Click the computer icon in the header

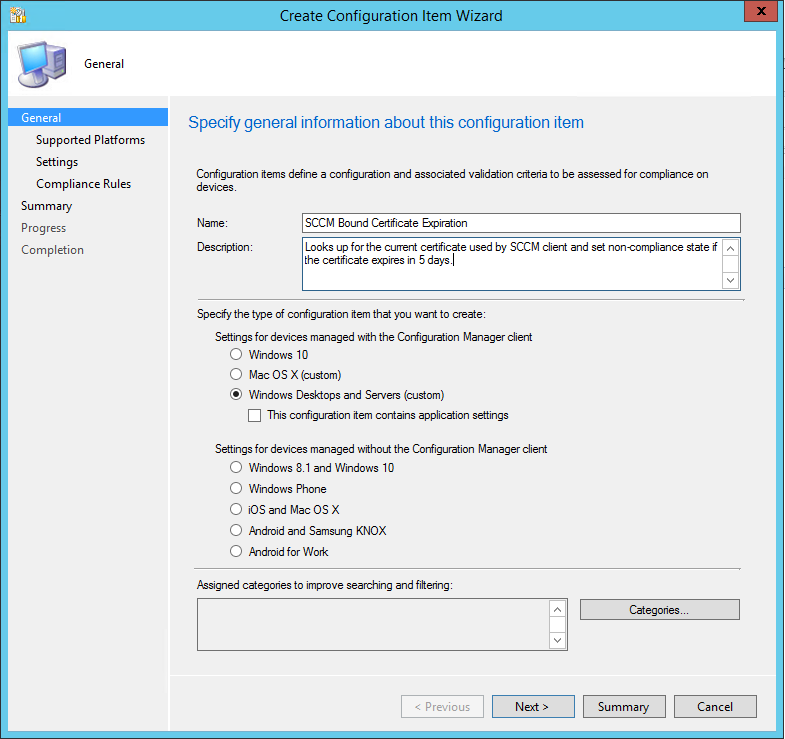[40, 65]
